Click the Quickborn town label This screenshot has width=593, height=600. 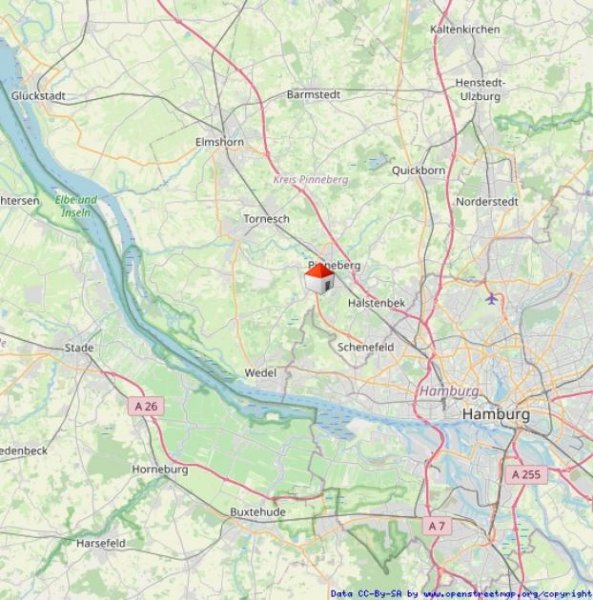[x=419, y=170]
